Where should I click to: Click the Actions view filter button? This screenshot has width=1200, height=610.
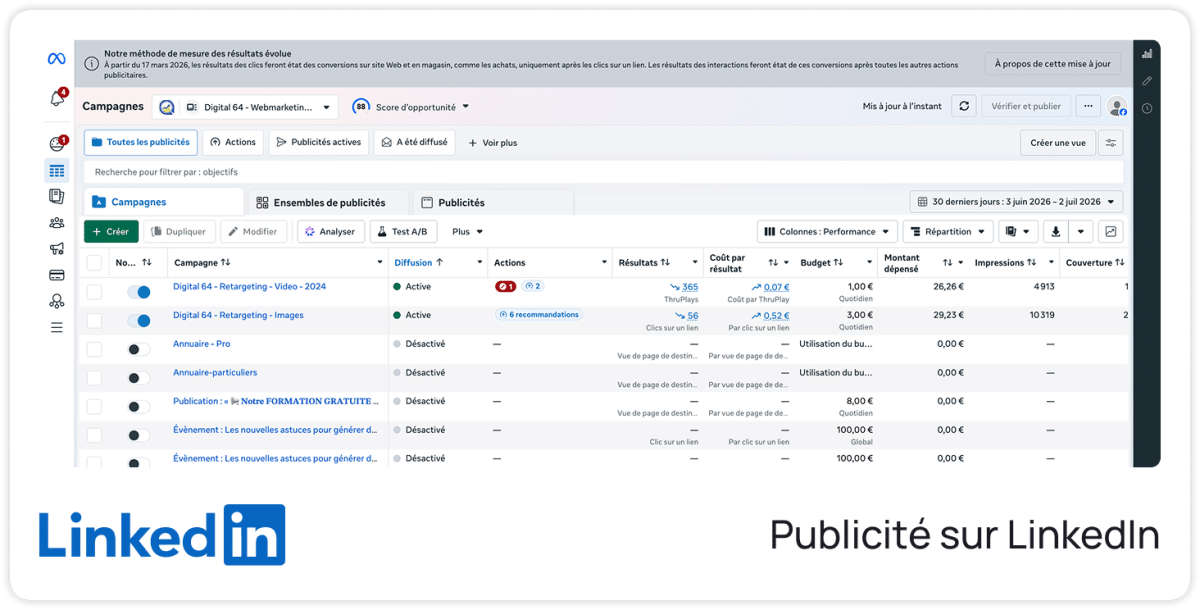click(233, 142)
